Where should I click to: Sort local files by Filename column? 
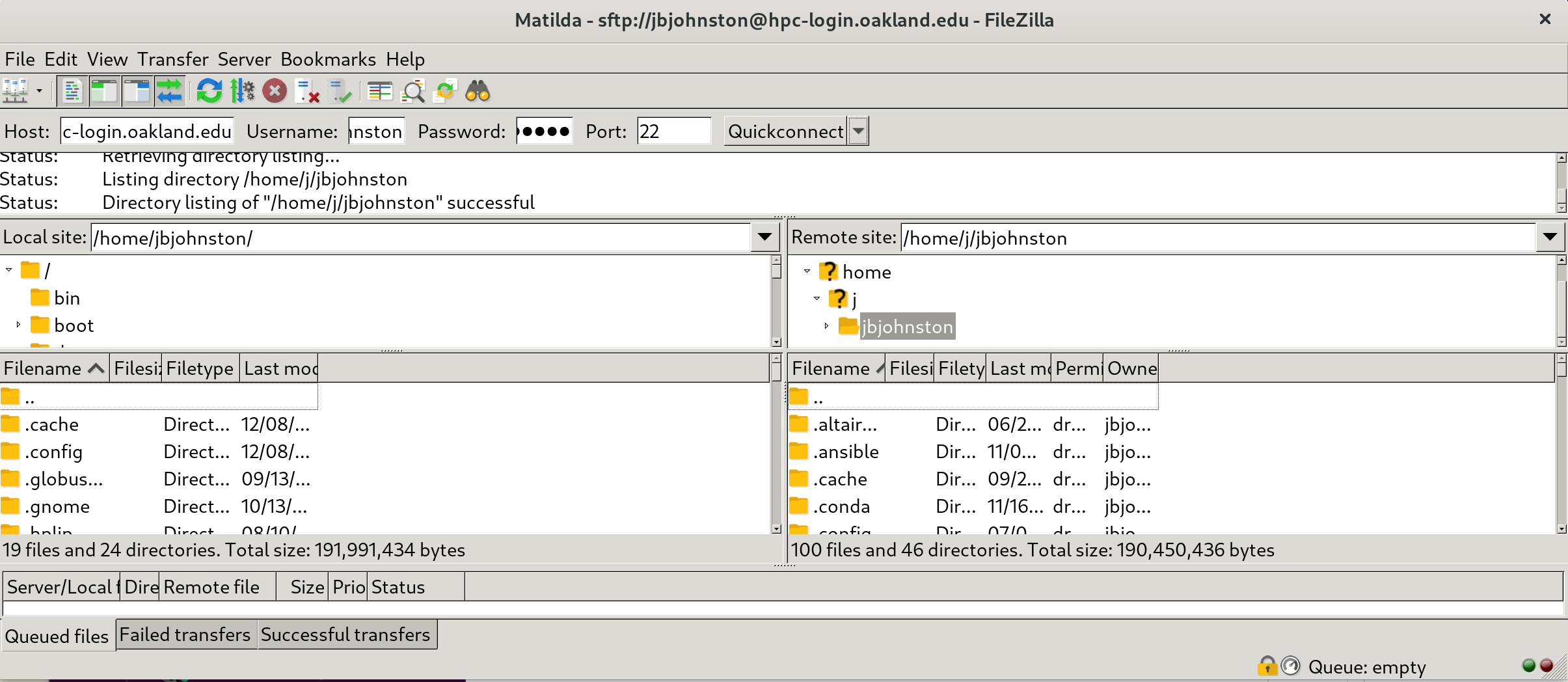click(x=55, y=368)
